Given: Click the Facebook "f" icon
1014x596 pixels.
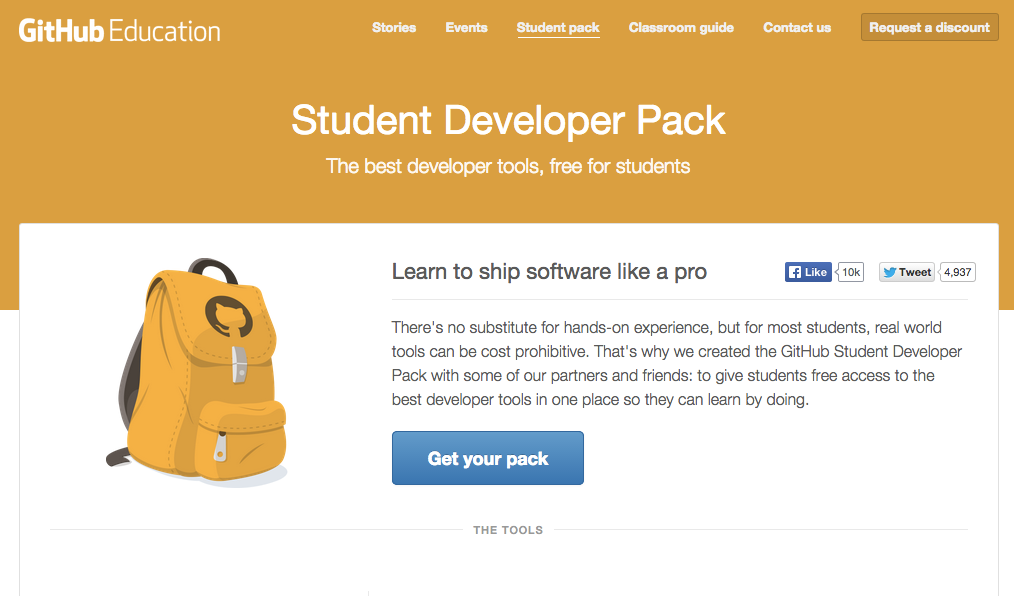Looking at the screenshot, I should click(x=794, y=272).
